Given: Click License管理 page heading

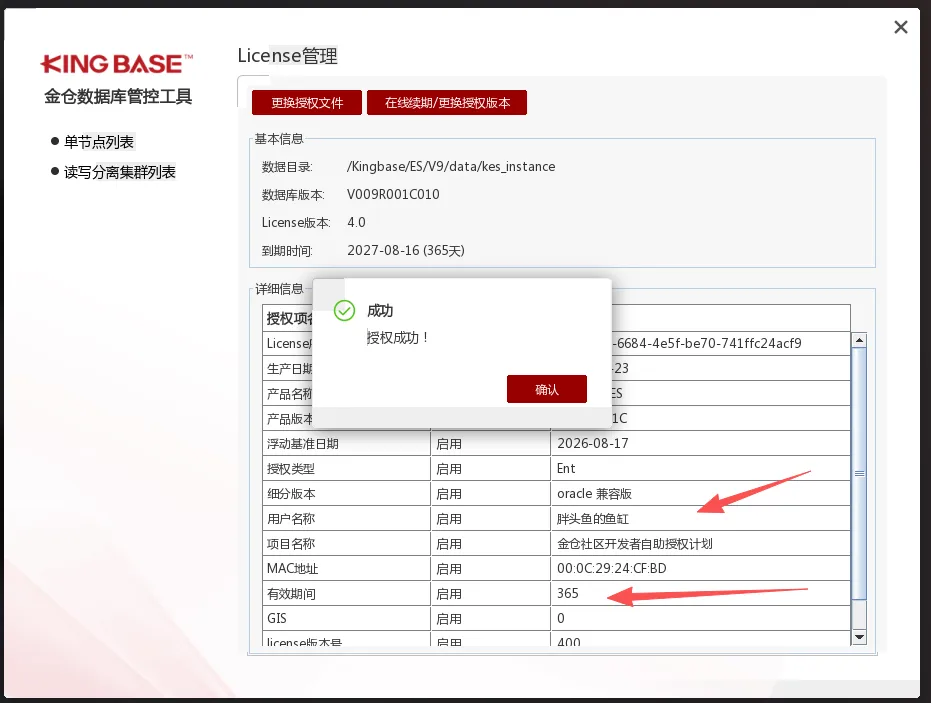Looking at the screenshot, I should tap(287, 56).
